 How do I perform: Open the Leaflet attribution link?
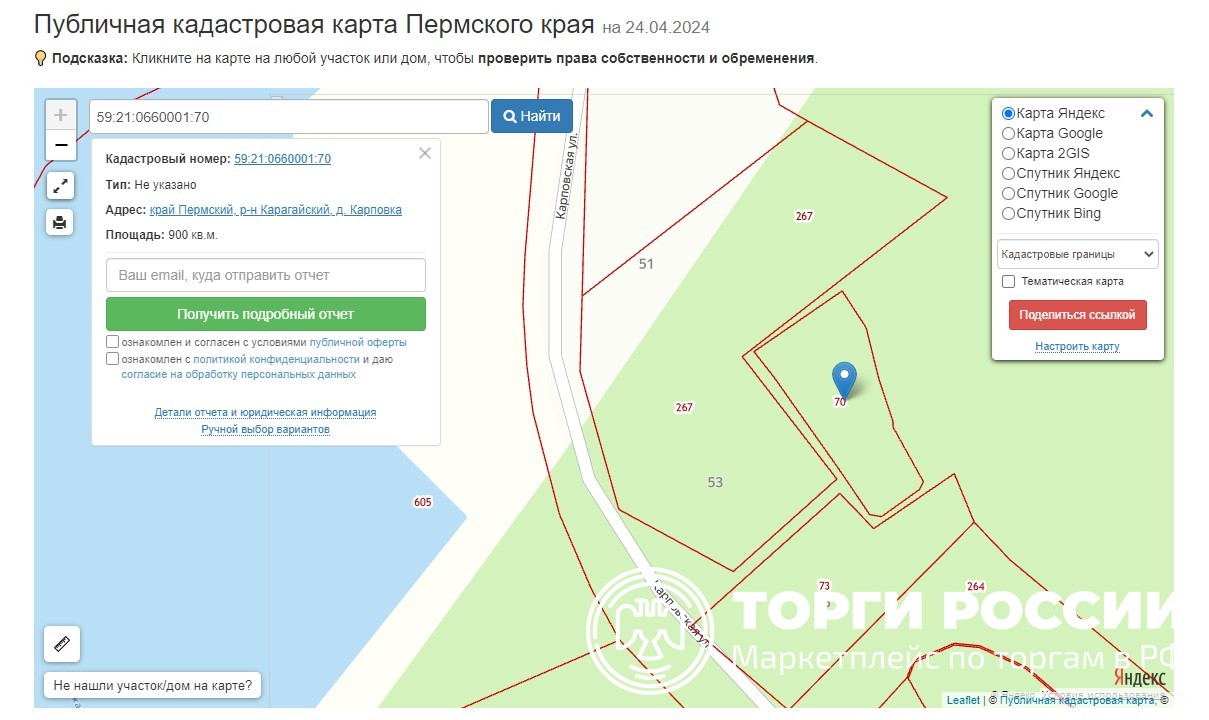963,700
